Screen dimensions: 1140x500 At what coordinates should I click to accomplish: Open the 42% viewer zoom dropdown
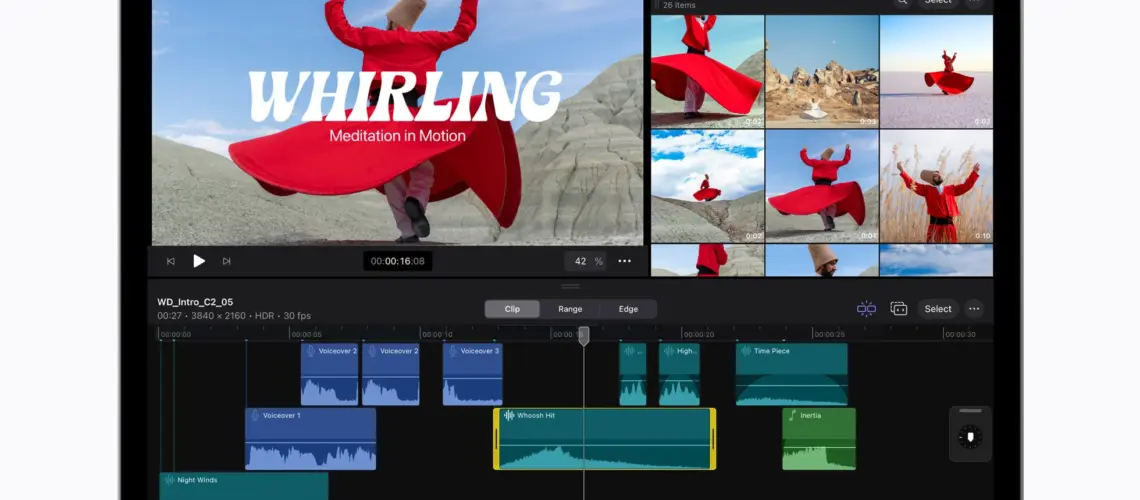click(x=586, y=261)
